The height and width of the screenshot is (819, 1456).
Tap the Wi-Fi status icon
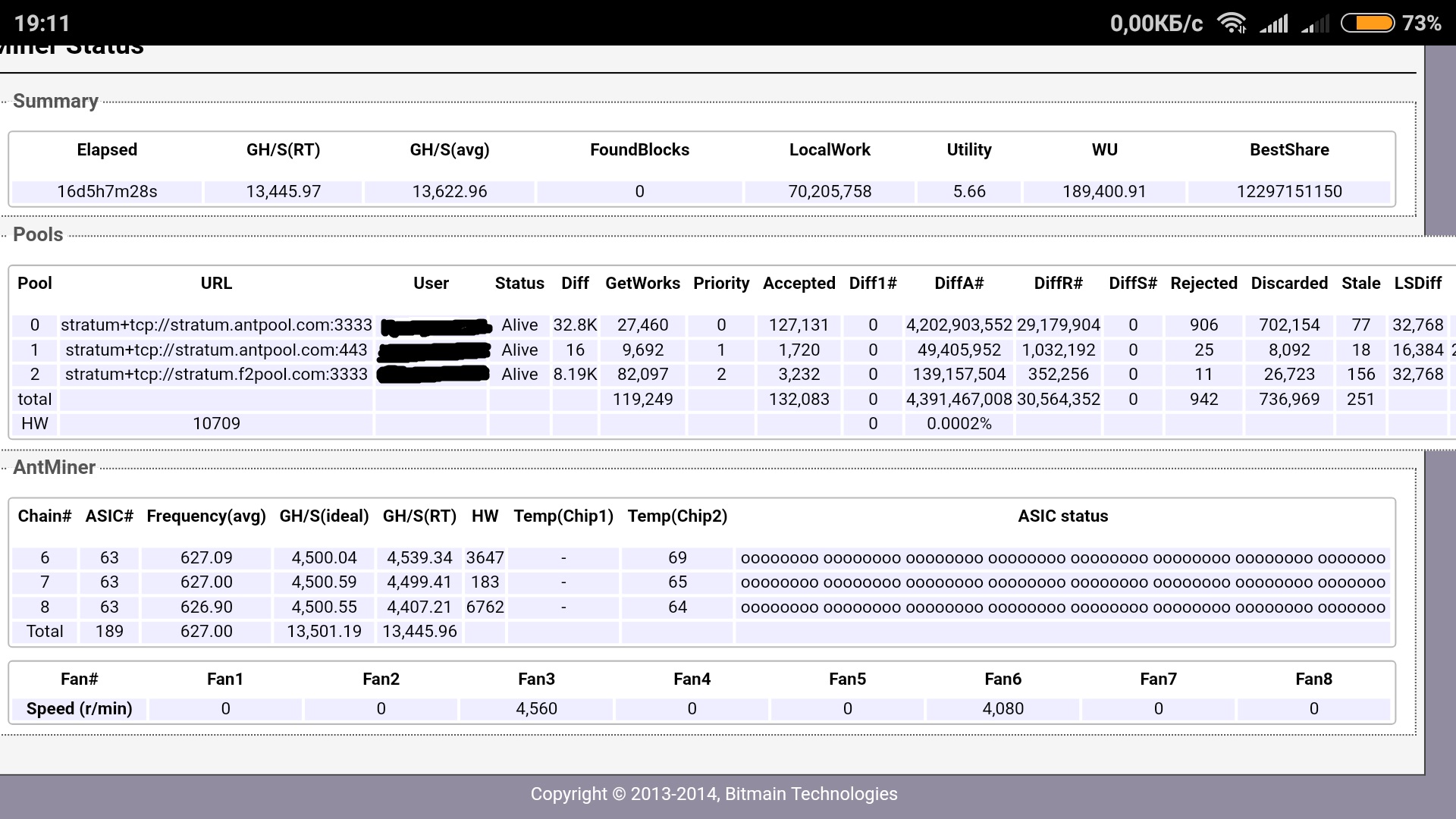[1232, 24]
